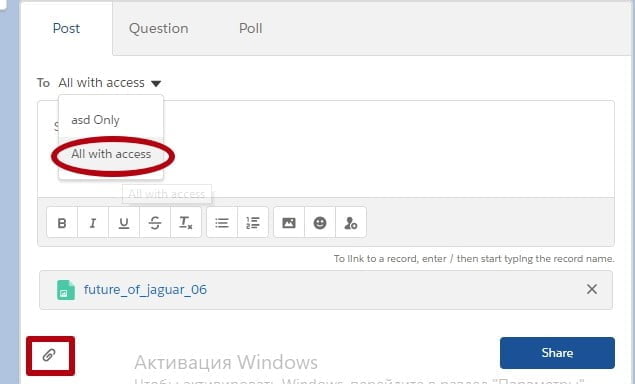Viewport: 635px width, 384px height.
Task: Underline the selected text
Action: point(124,222)
